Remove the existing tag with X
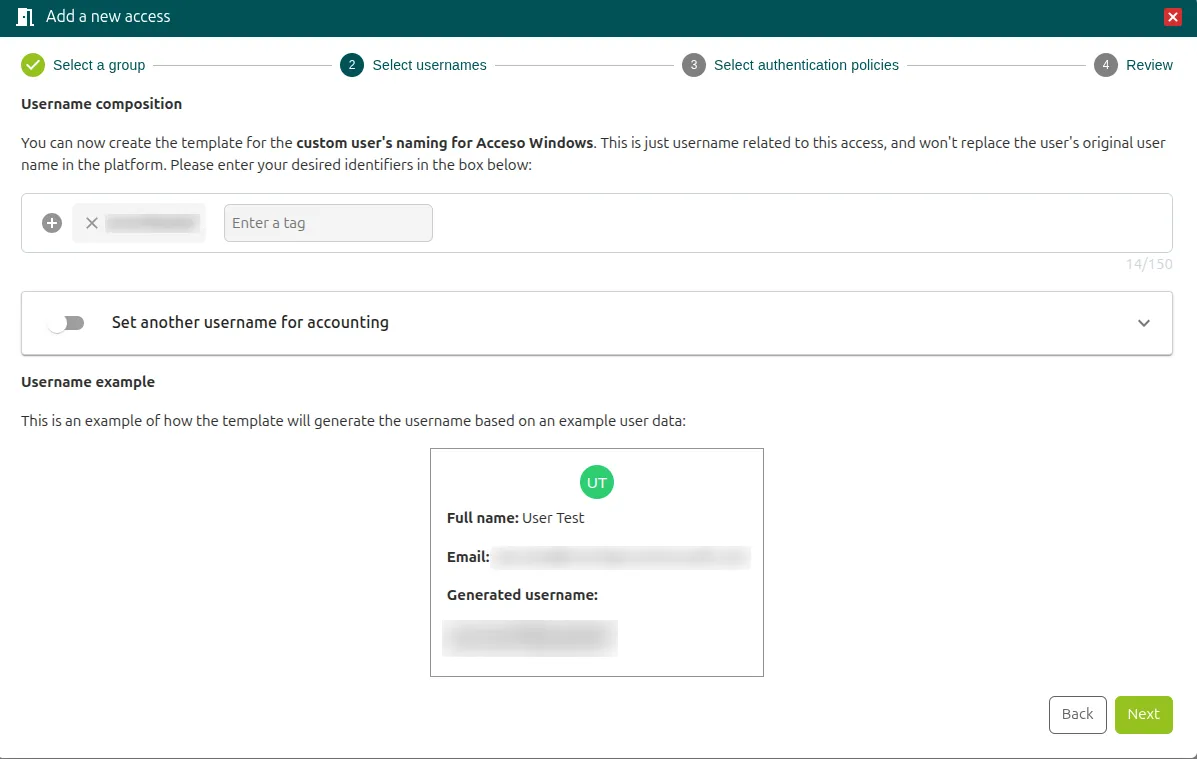 click(x=92, y=223)
